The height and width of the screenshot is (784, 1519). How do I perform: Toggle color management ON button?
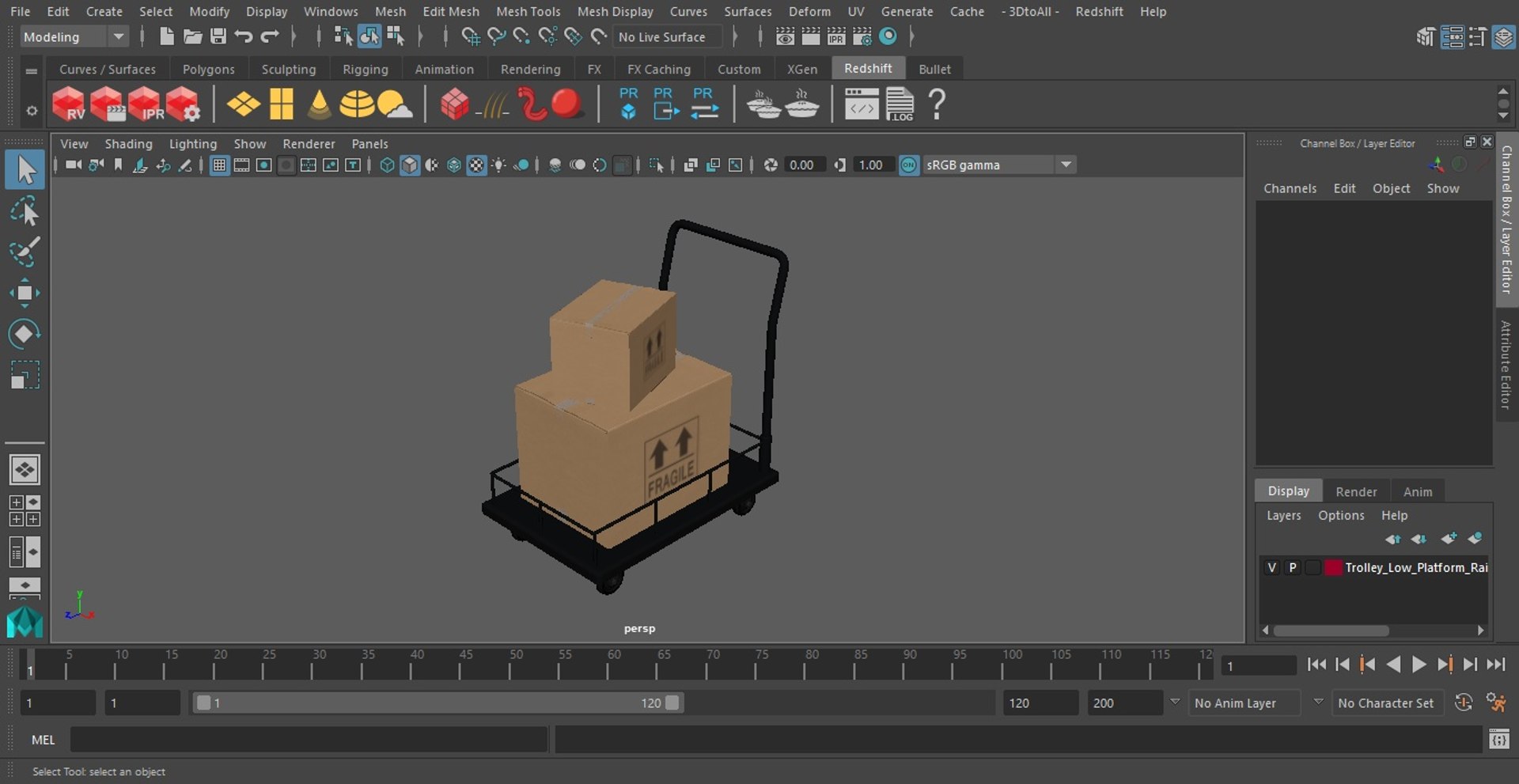(x=909, y=165)
